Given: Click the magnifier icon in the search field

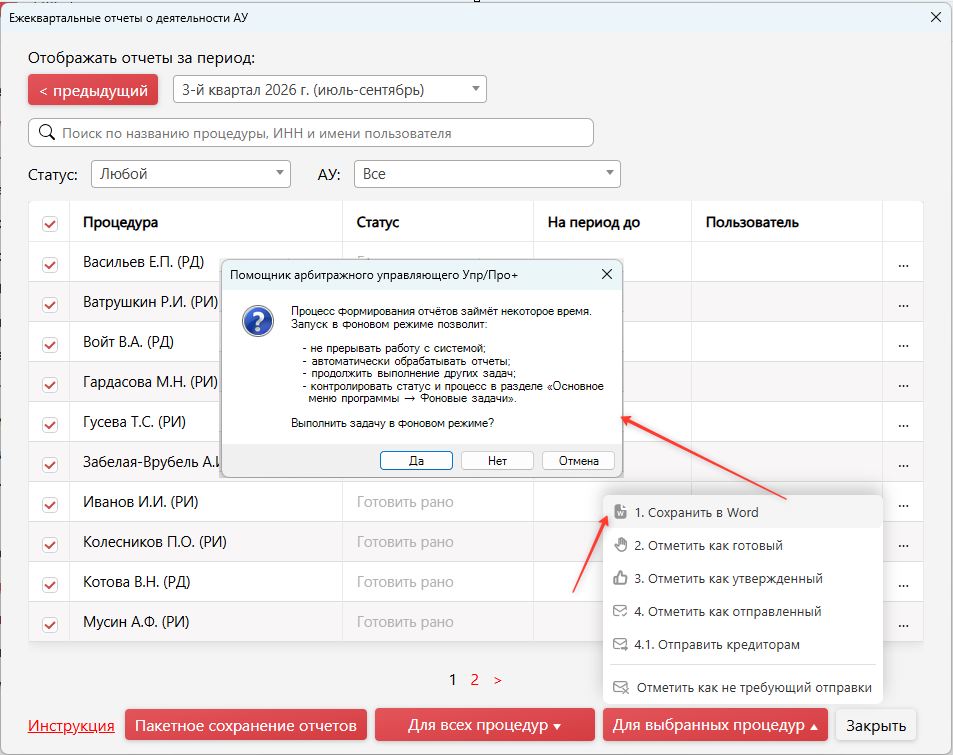Looking at the screenshot, I should [x=47, y=133].
